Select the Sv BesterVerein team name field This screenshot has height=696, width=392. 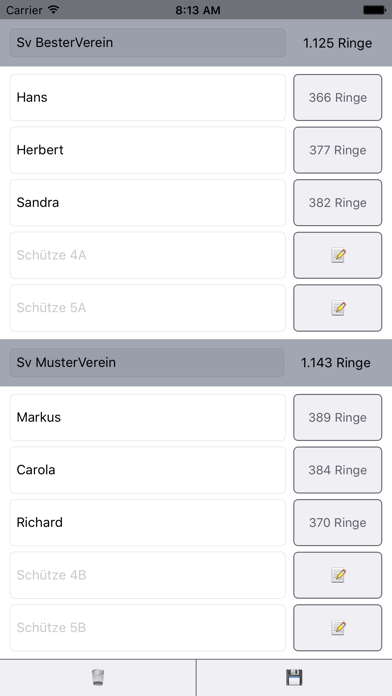click(147, 43)
